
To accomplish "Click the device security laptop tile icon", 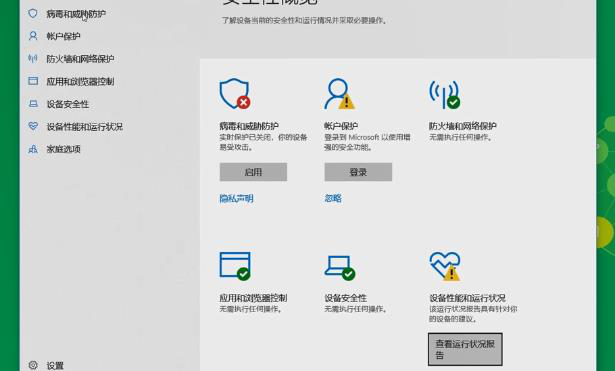I will click(x=340, y=267).
